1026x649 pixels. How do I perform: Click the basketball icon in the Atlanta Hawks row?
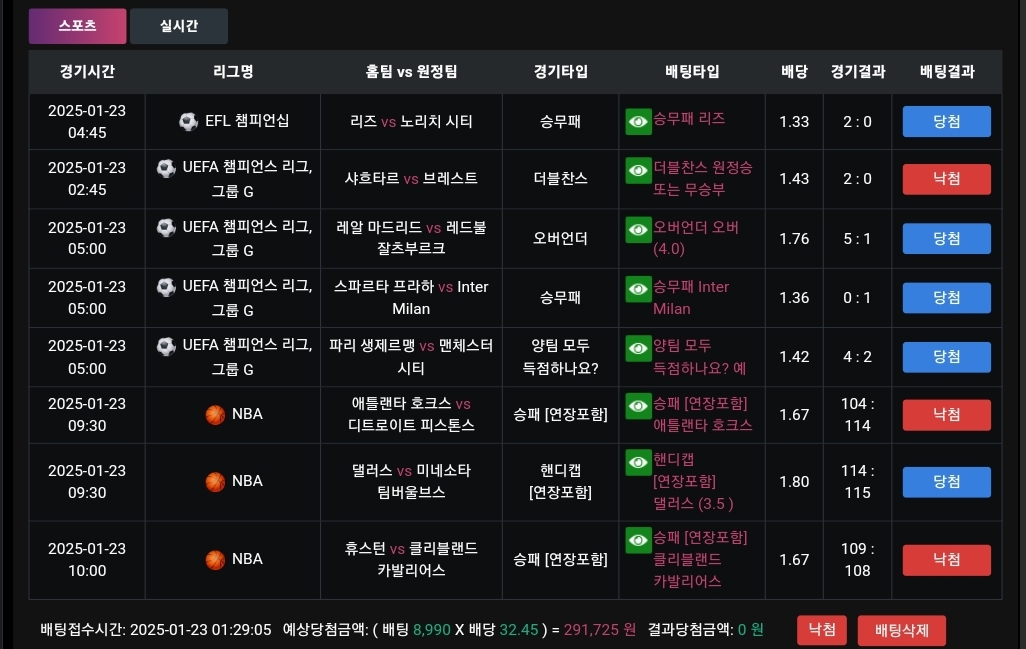pyautogui.click(x=215, y=414)
